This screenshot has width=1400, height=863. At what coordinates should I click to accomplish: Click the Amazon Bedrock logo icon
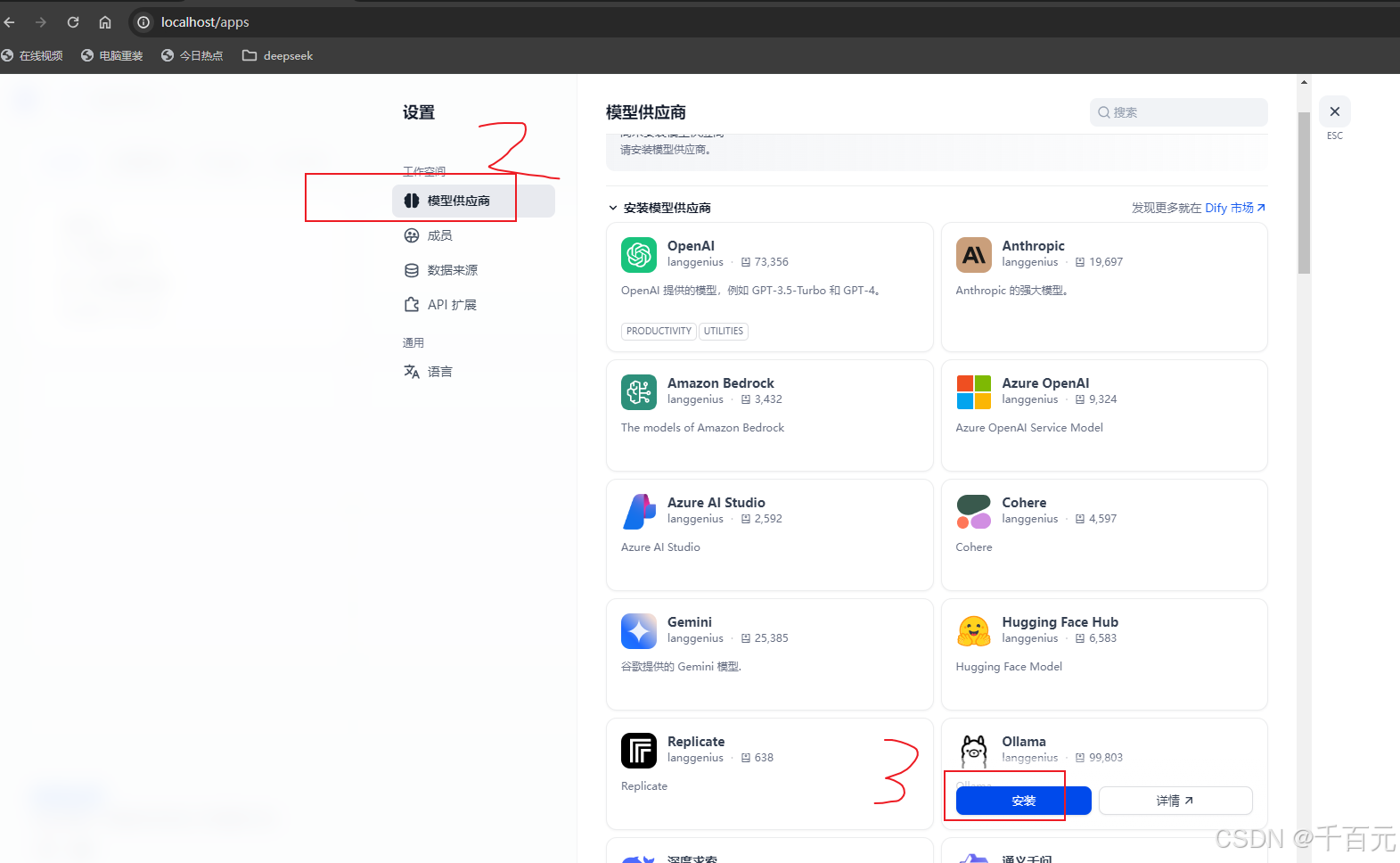click(639, 392)
